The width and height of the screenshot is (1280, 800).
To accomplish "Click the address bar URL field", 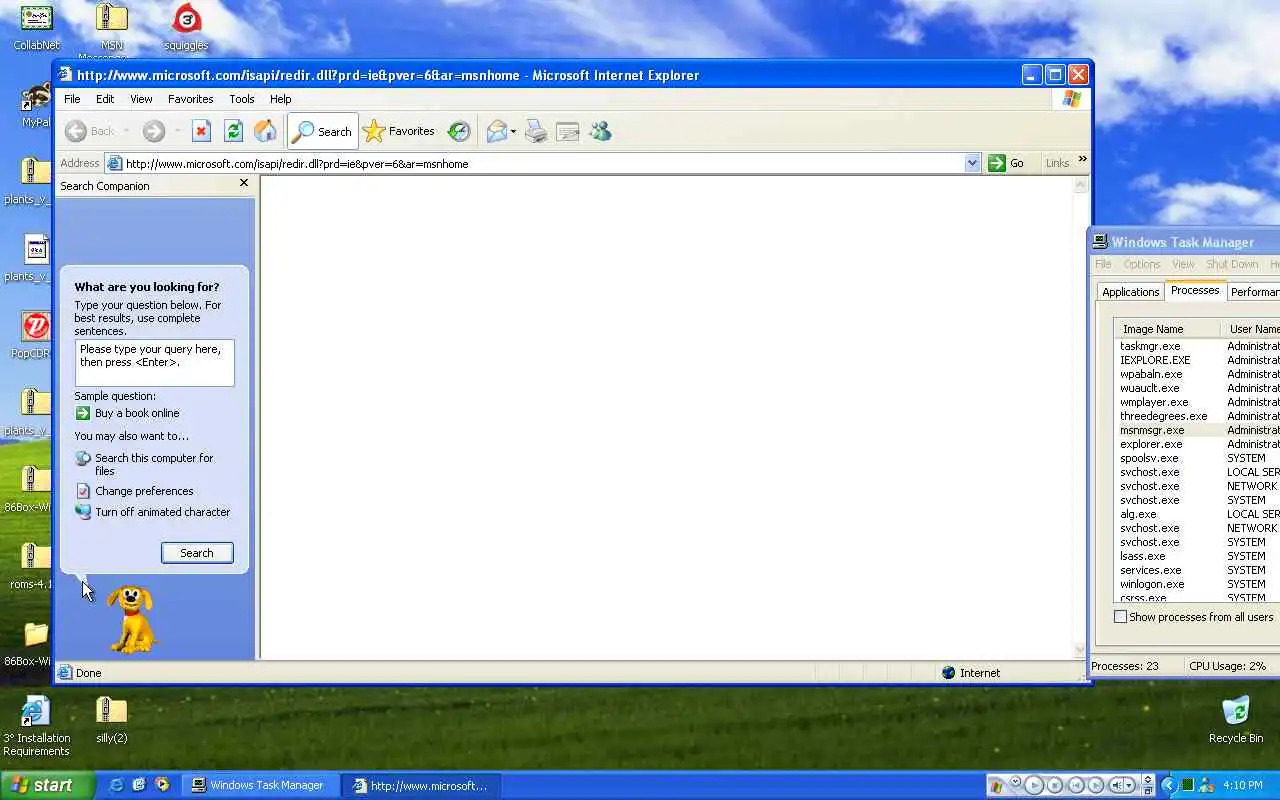I will point(543,163).
